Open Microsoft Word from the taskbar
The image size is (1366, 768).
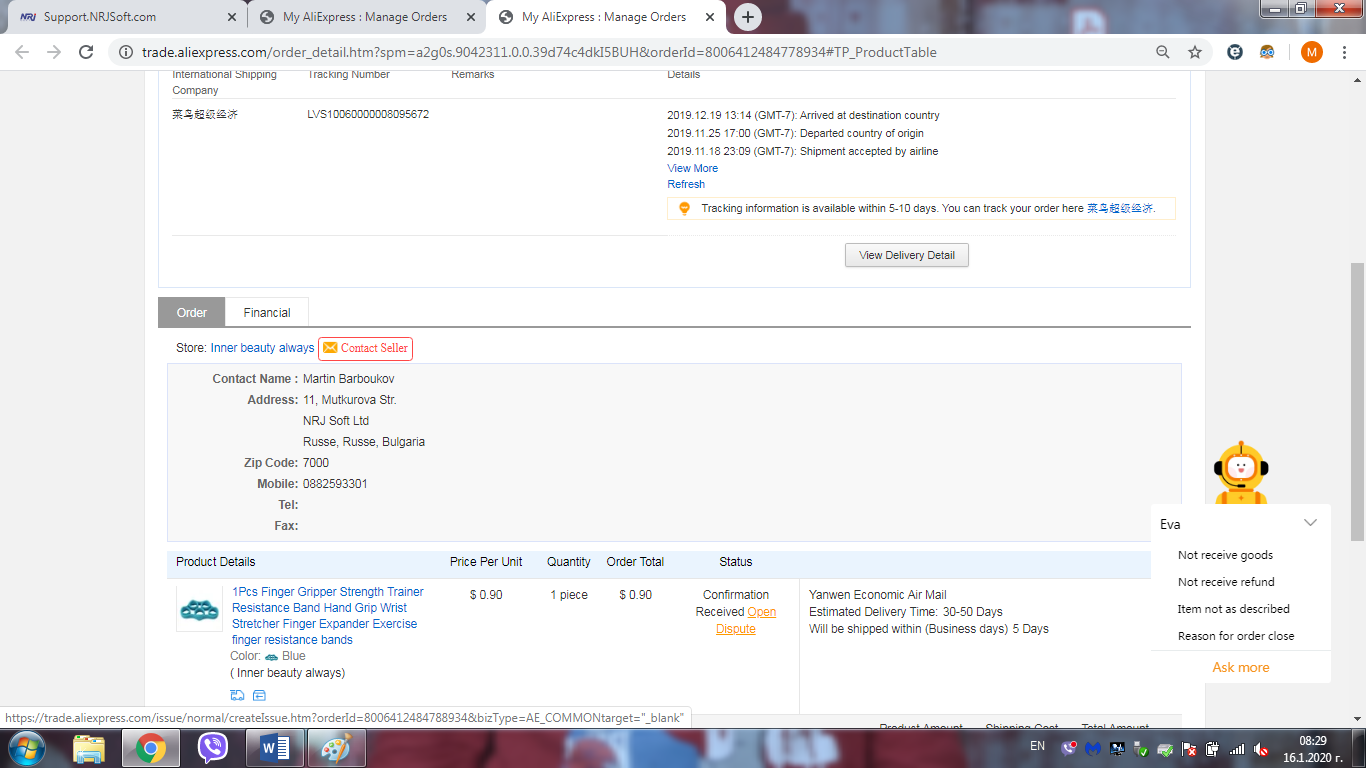tap(274, 748)
